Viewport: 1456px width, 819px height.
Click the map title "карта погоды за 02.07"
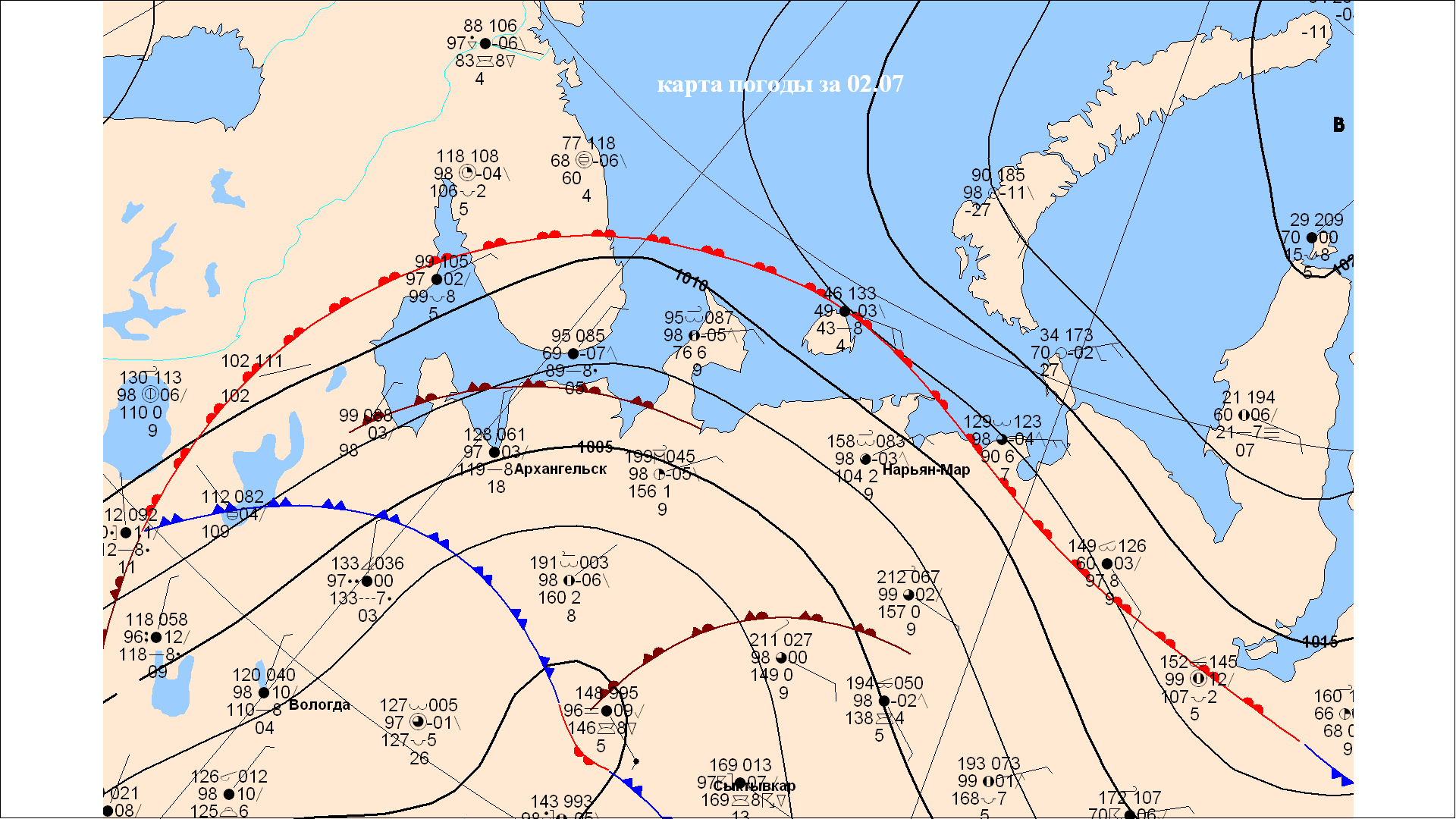[780, 83]
